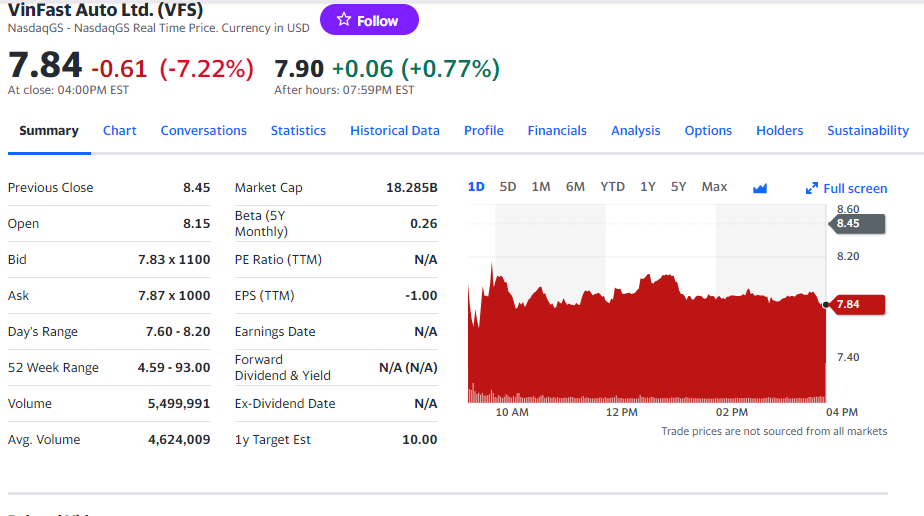Select YTD chart range
The height and width of the screenshot is (516, 924).
[612, 187]
